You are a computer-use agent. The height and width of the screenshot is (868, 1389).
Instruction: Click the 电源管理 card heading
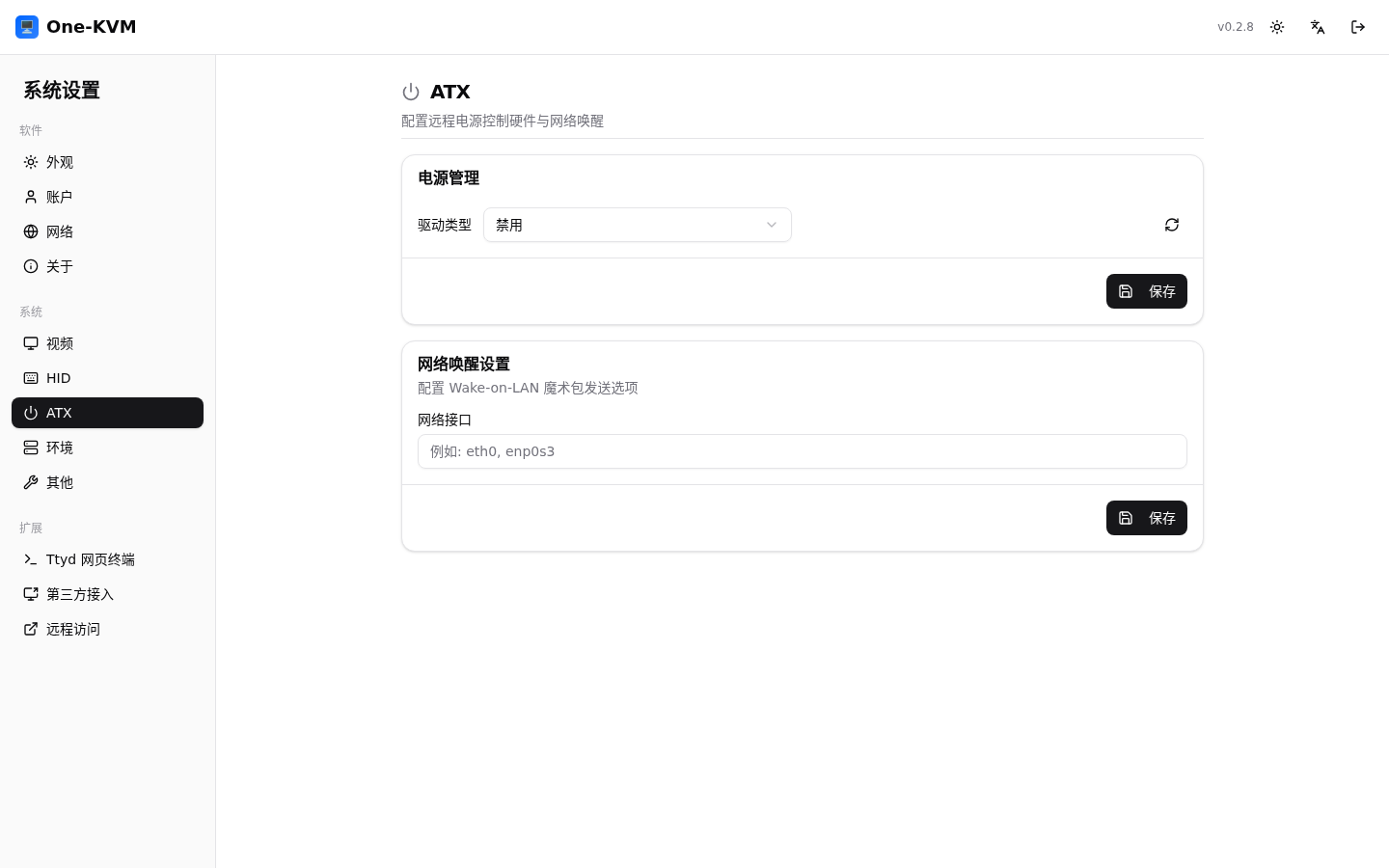449,177
